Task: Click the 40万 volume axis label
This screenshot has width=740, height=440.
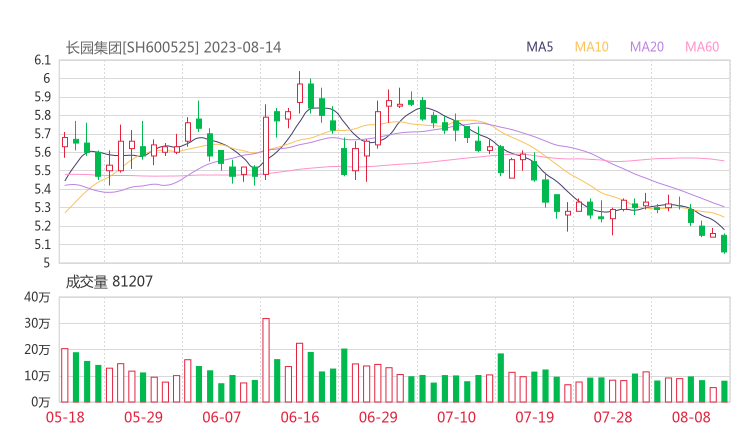Action: pyautogui.click(x=37, y=297)
